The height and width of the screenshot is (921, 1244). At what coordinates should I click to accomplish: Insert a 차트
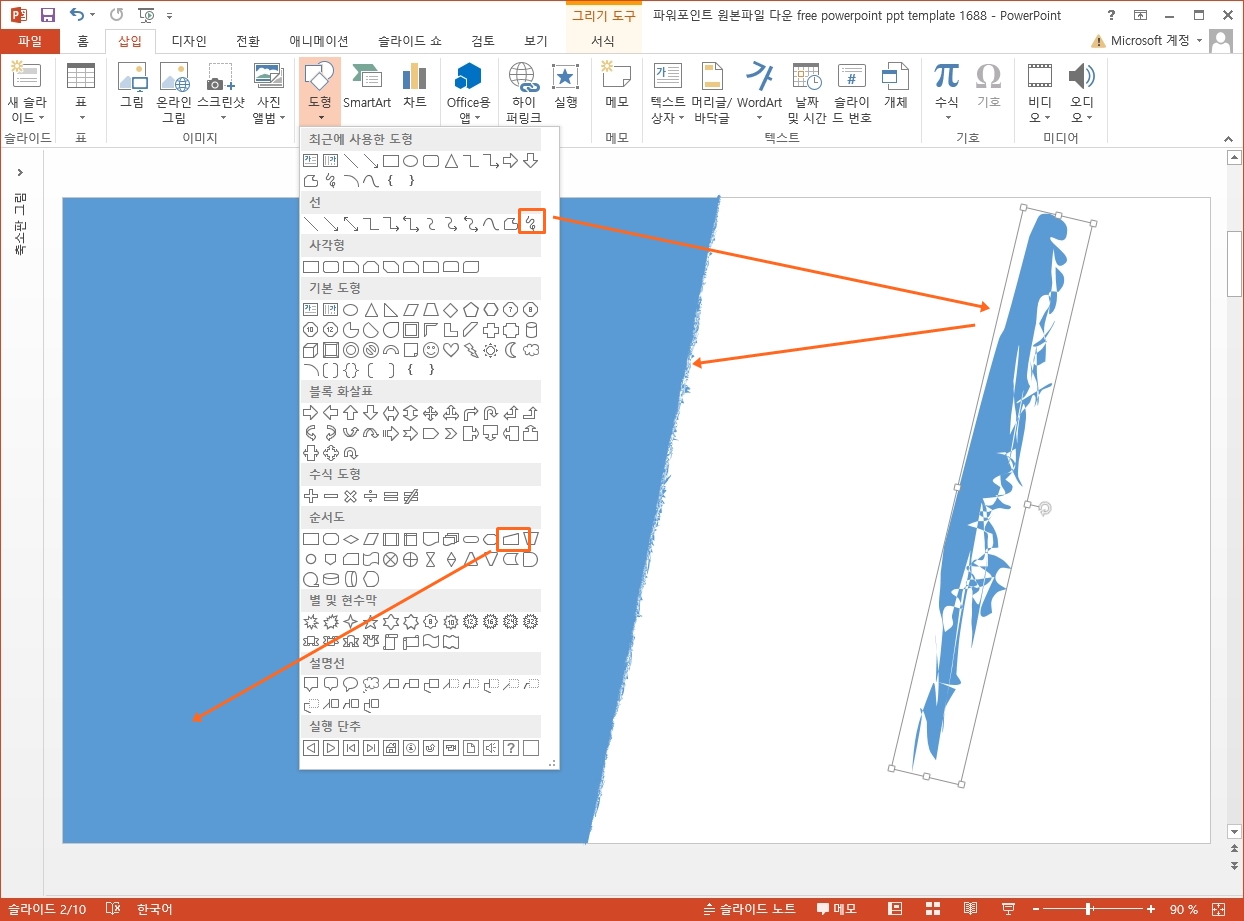414,85
